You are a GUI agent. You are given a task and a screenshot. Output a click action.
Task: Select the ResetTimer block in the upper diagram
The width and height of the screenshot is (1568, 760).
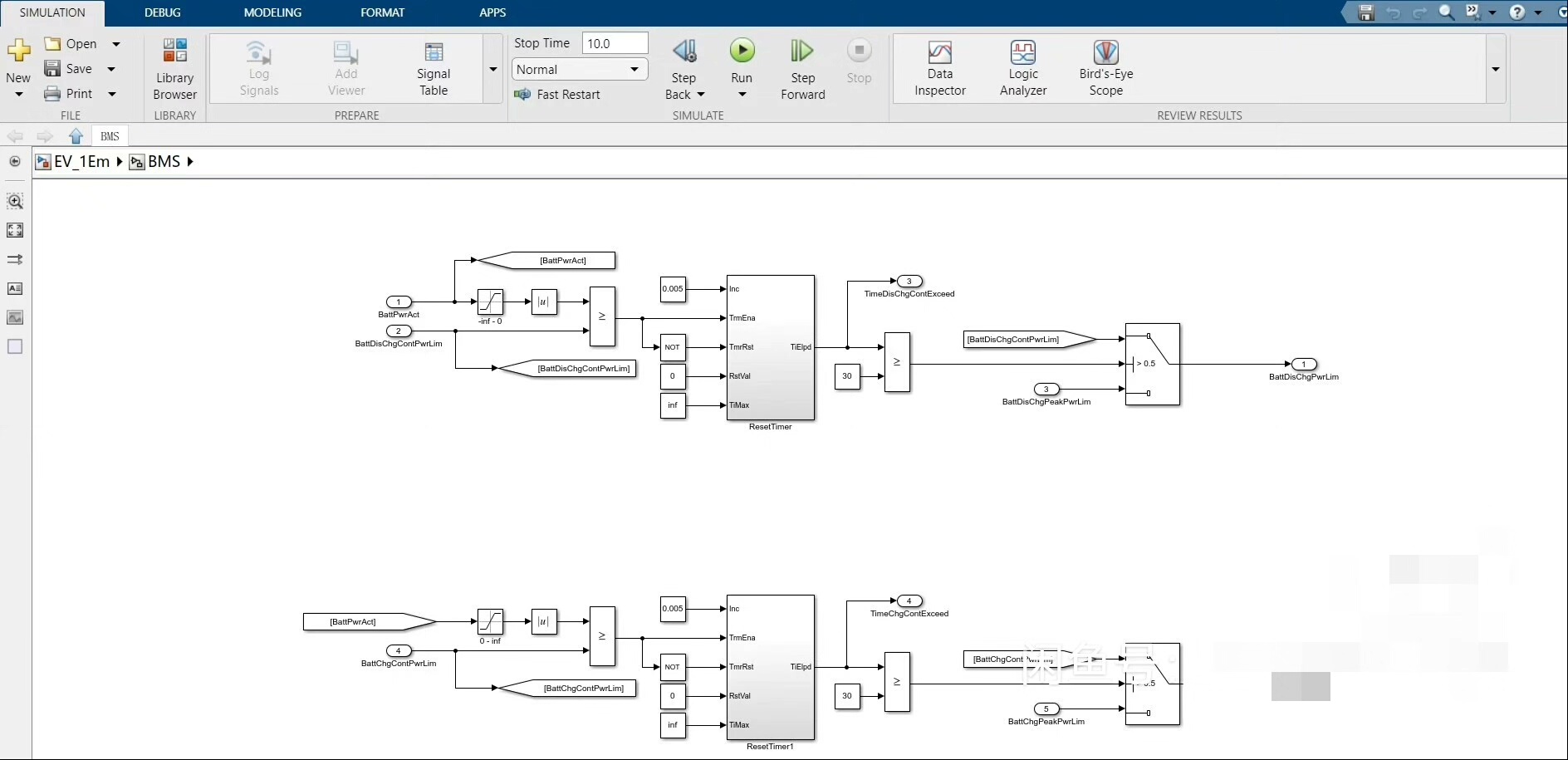[x=770, y=347]
